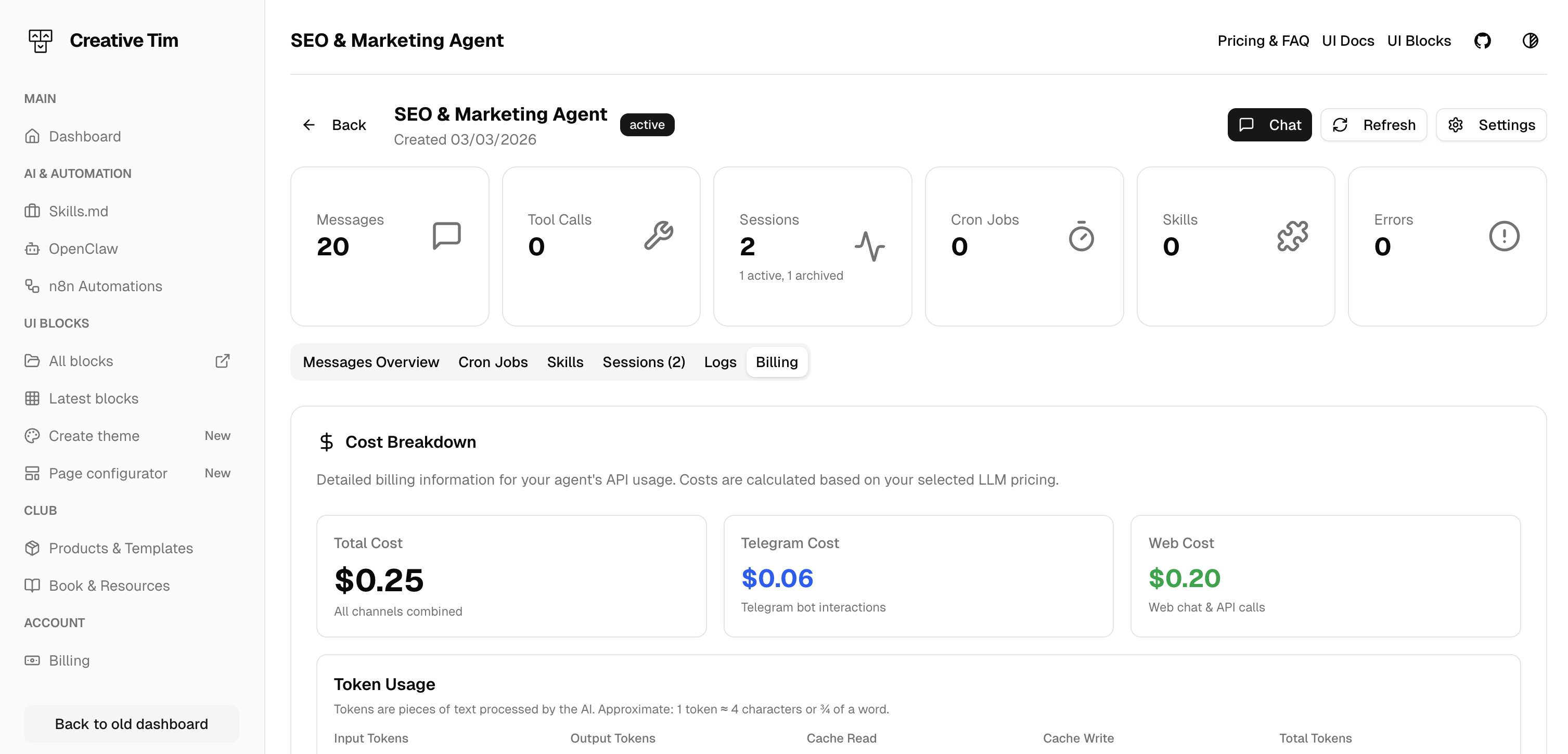Click the n8n Automations workflow icon
Viewport: 1568px width, 754px height.
32,286
